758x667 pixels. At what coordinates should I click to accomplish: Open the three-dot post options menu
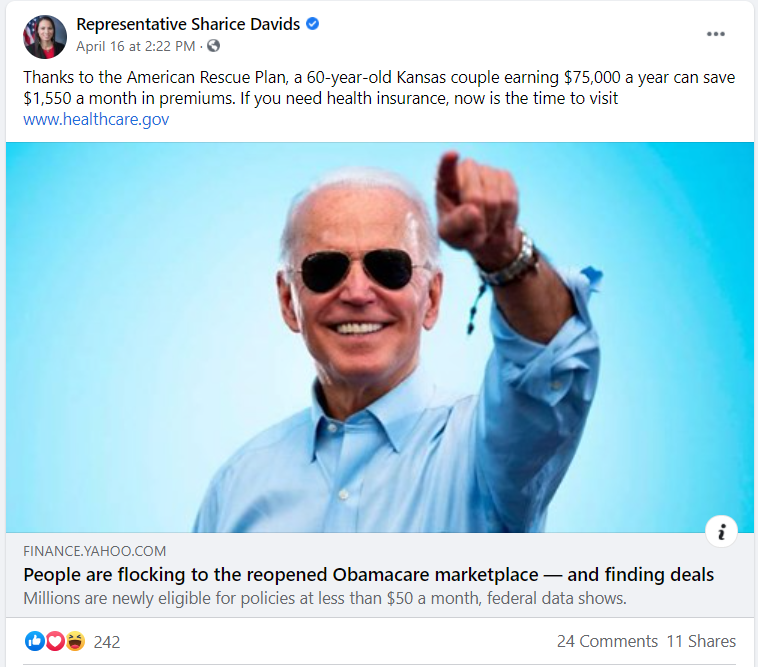(x=715, y=34)
